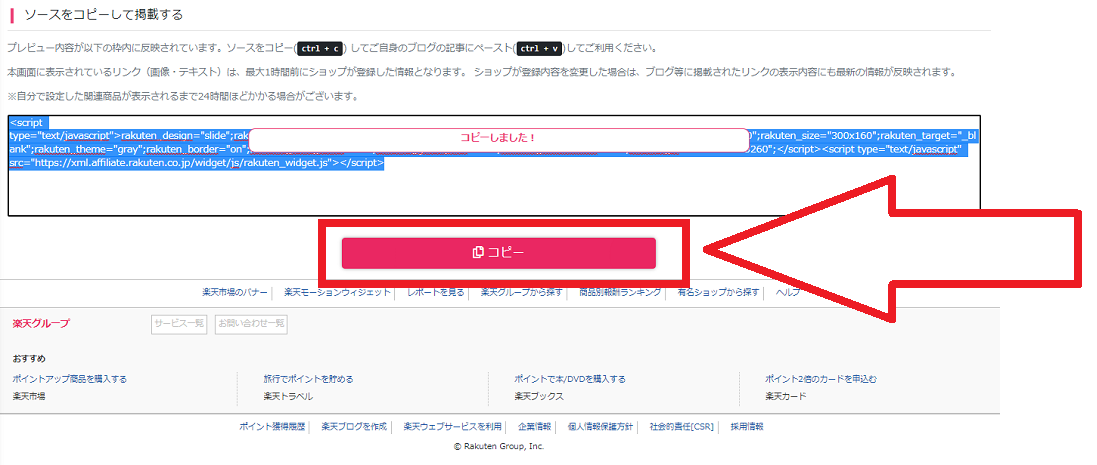Open 旅行でポイントを貯める link
The height and width of the screenshot is (465, 1097).
click(309, 379)
